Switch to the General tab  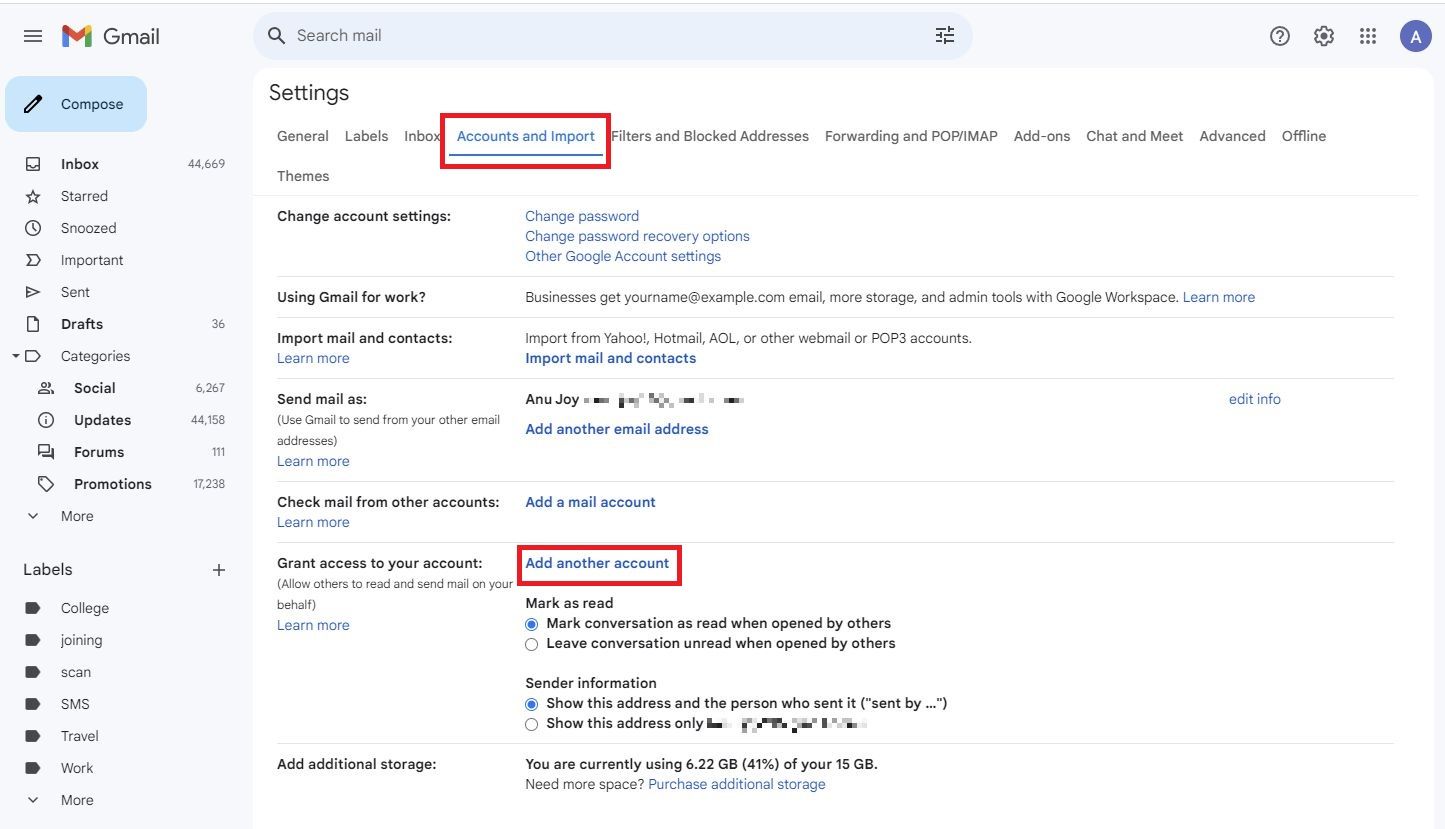[303, 136]
